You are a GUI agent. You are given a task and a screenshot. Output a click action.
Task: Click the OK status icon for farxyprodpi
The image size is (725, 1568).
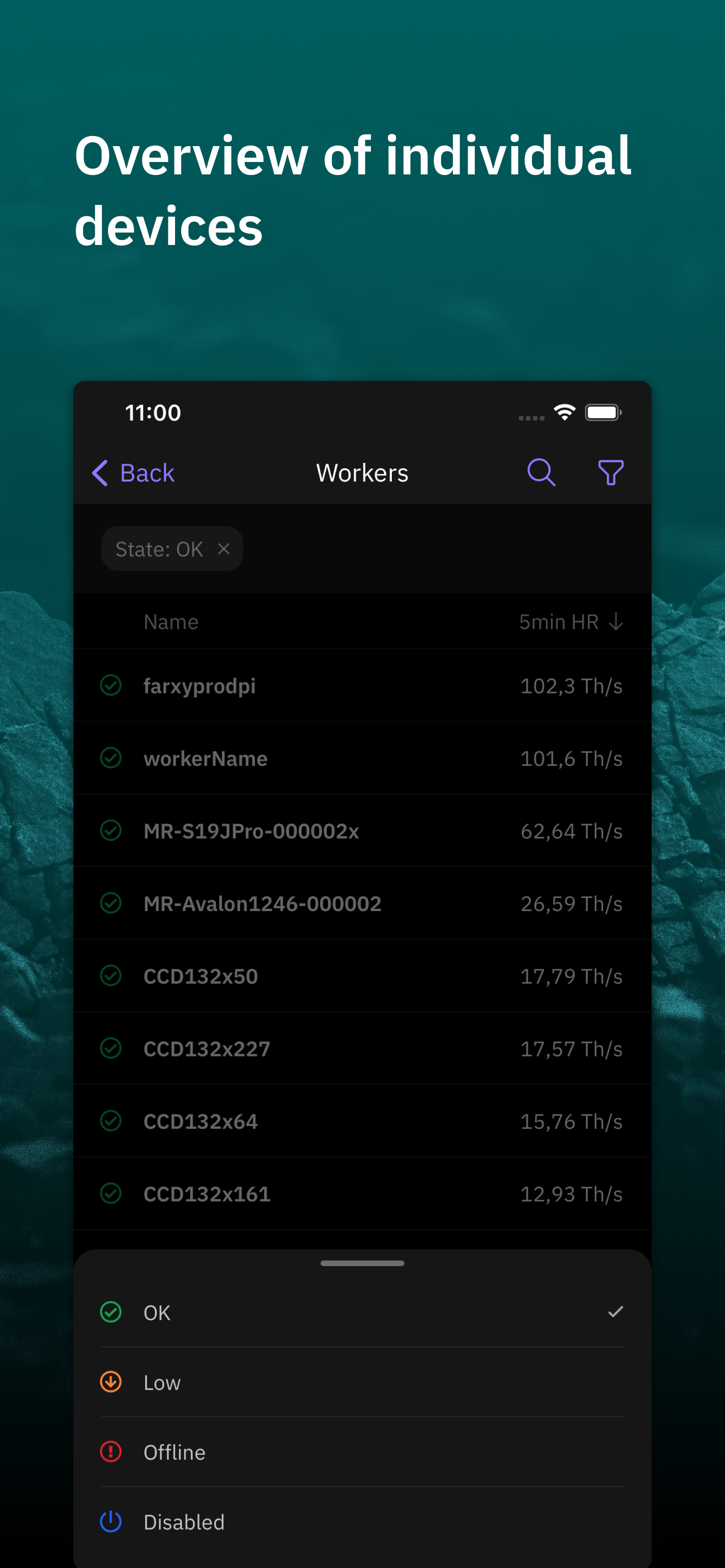tap(111, 685)
